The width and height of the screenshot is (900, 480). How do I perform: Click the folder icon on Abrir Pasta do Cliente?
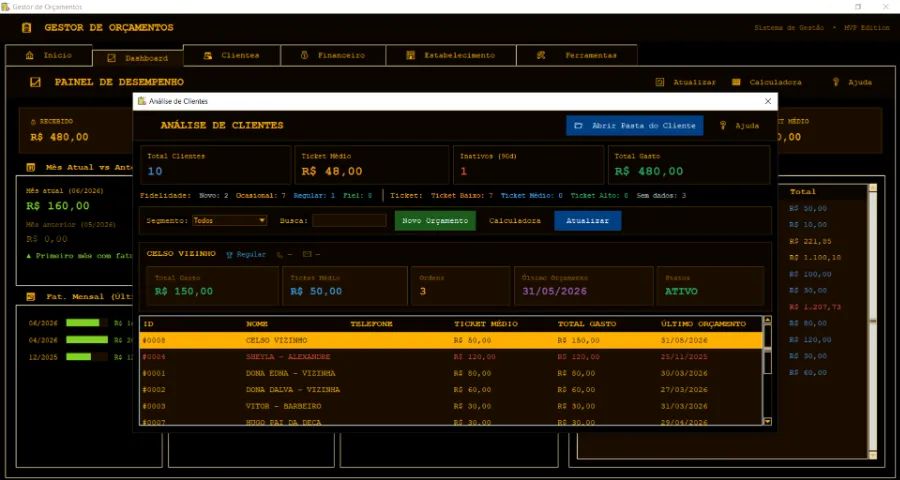(x=579, y=126)
